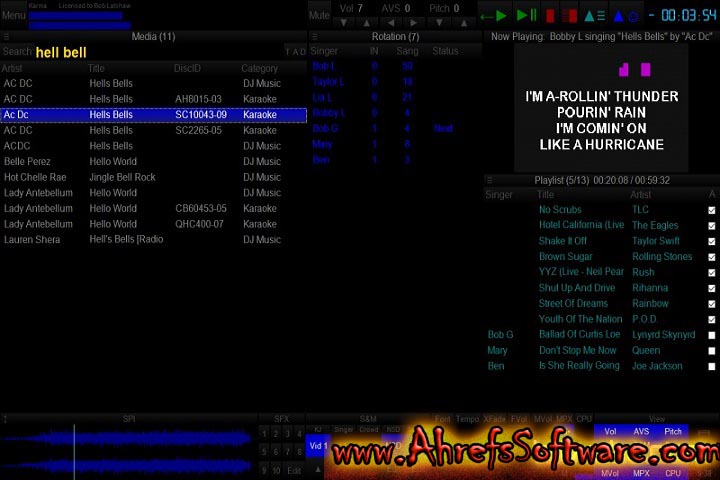Switch to the XFade tab
This screenshot has width=720, height=480.
[495, 419]
